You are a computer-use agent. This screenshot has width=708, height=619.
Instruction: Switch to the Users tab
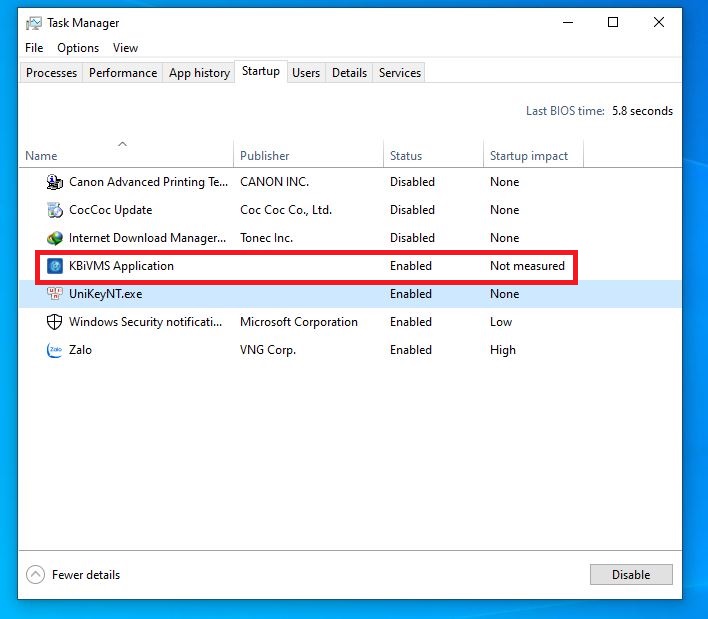(306, 73)
